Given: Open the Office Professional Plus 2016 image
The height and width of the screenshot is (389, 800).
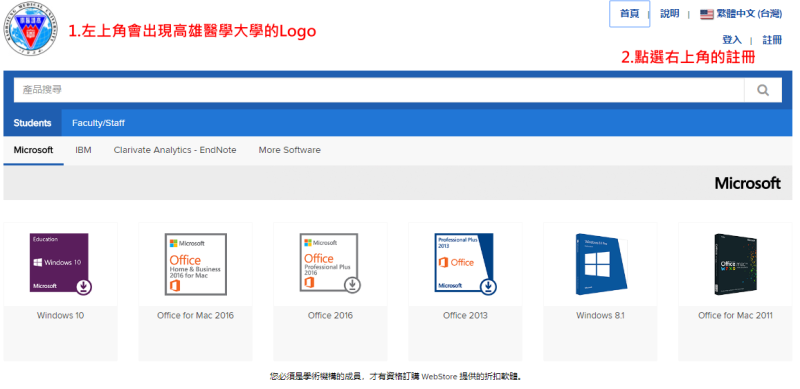Looking at the screenshot, I should [330, 263].
